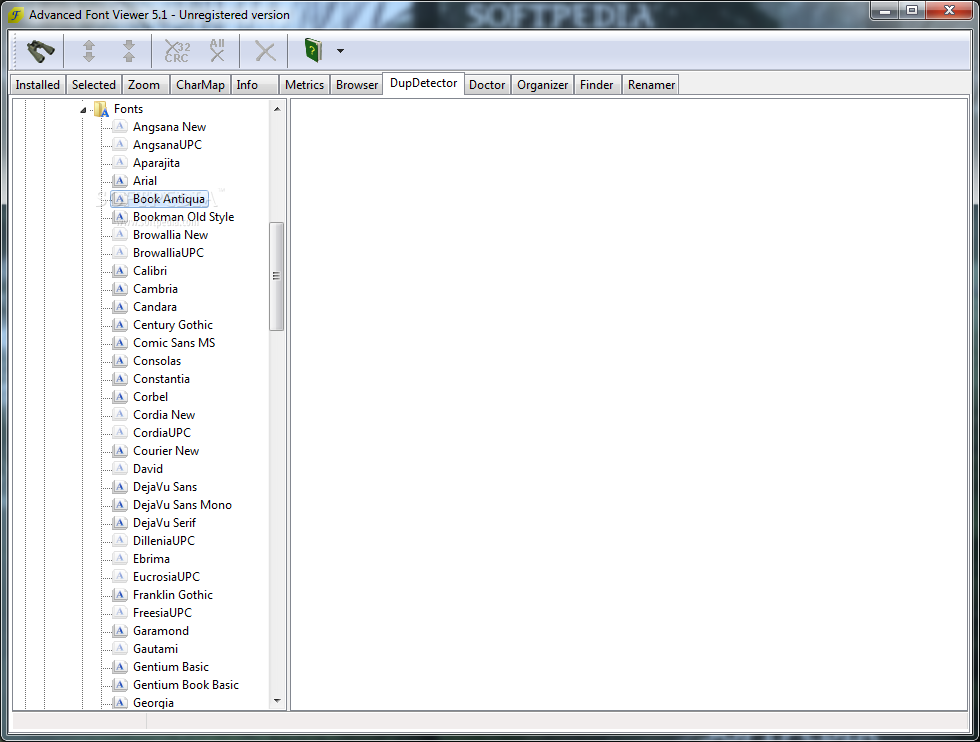The image size is (980, 742).
Task: Switch to the Installed tab
Action: pyautogui.click(x=38, y=84)
